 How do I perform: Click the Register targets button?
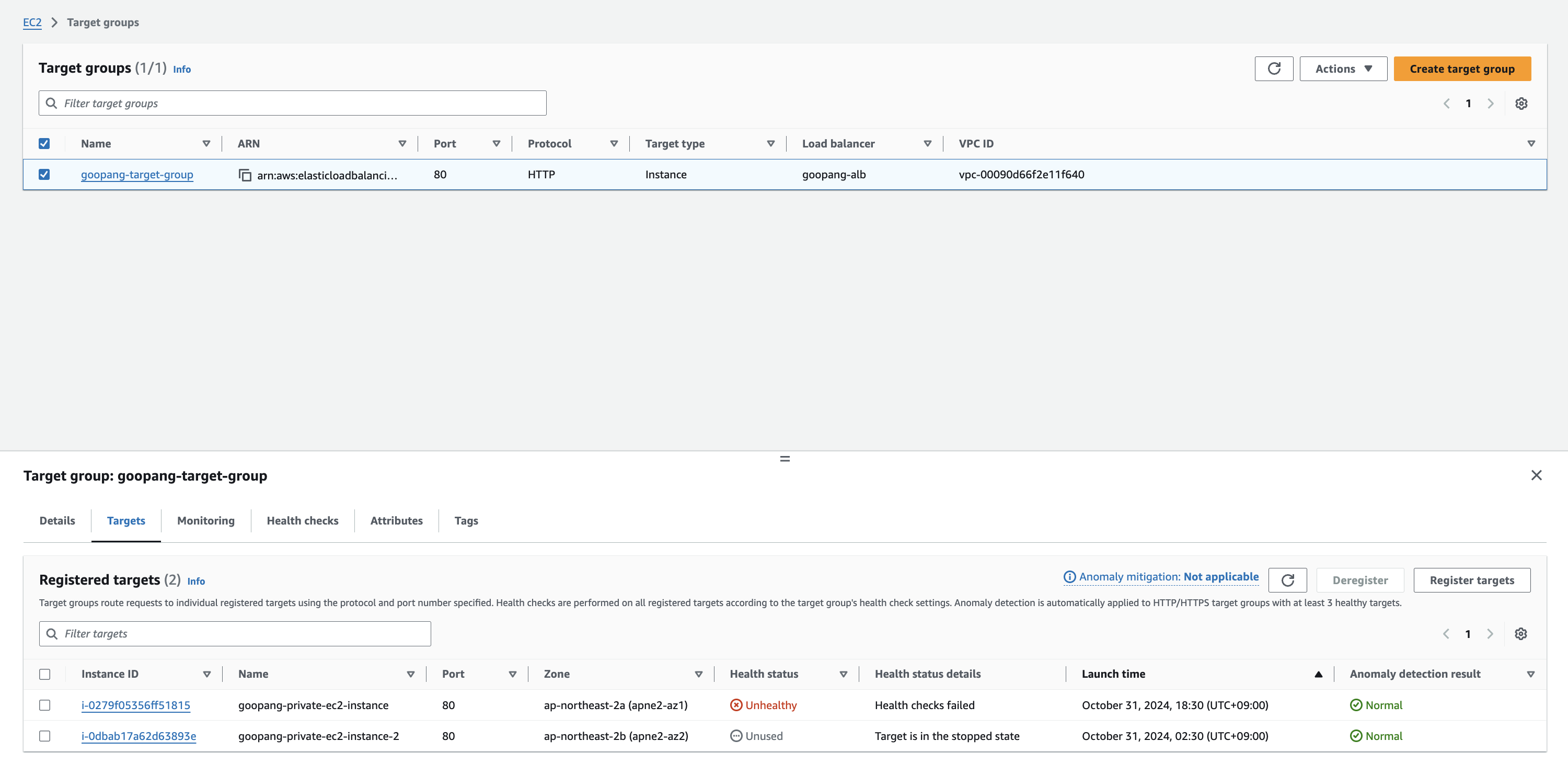[1472, 580]
